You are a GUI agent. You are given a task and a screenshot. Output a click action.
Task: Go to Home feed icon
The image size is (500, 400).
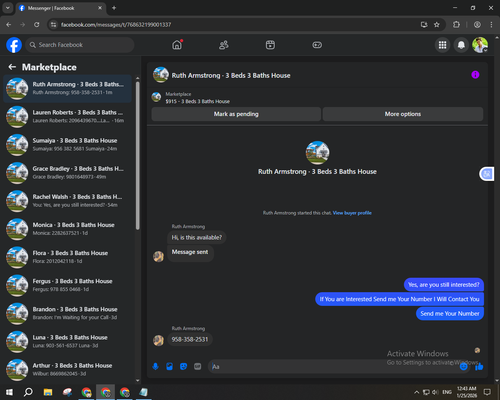[177, 45]
